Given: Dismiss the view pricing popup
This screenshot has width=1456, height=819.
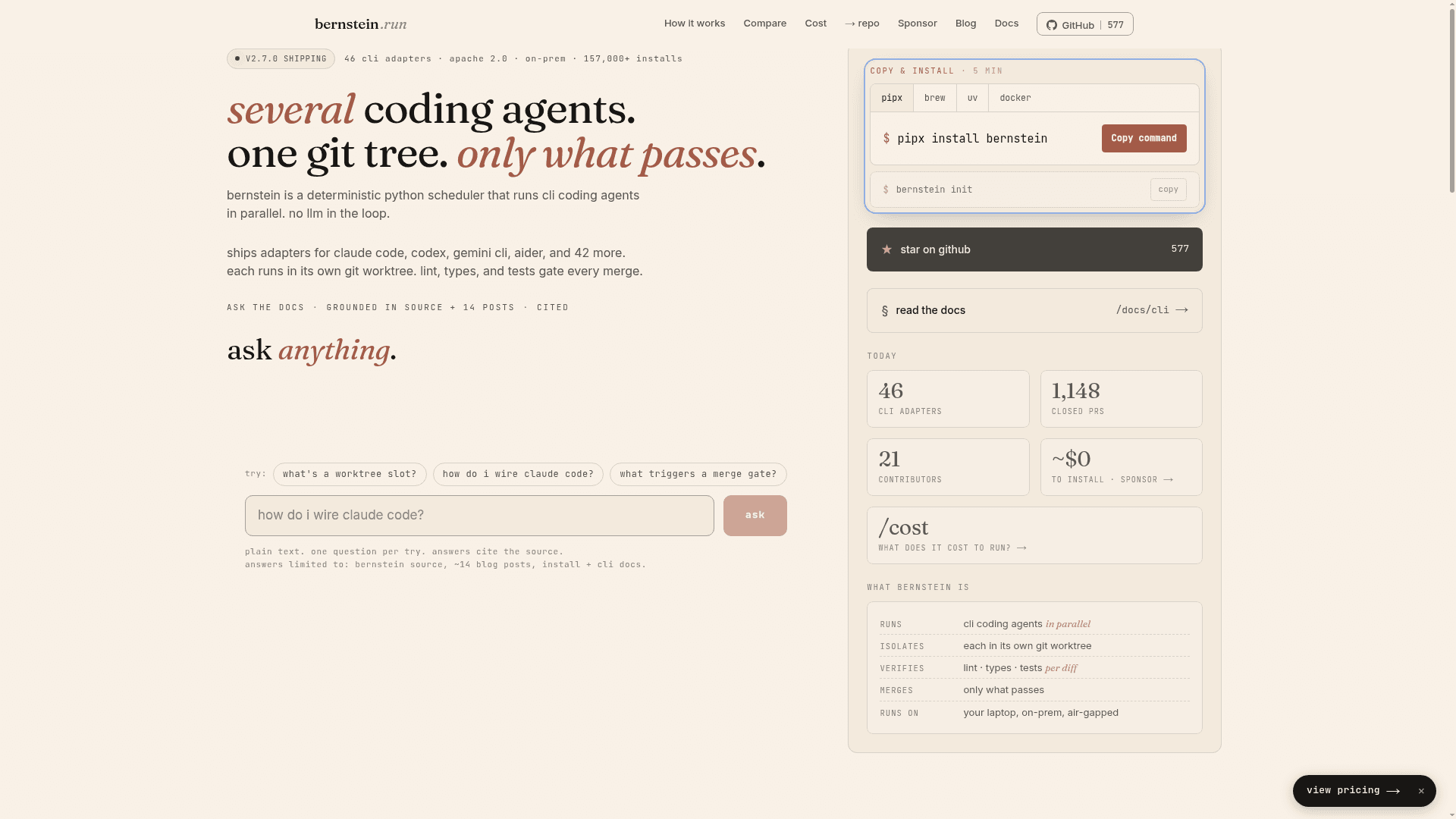Looking at the screenshot, I should 1421,791.
